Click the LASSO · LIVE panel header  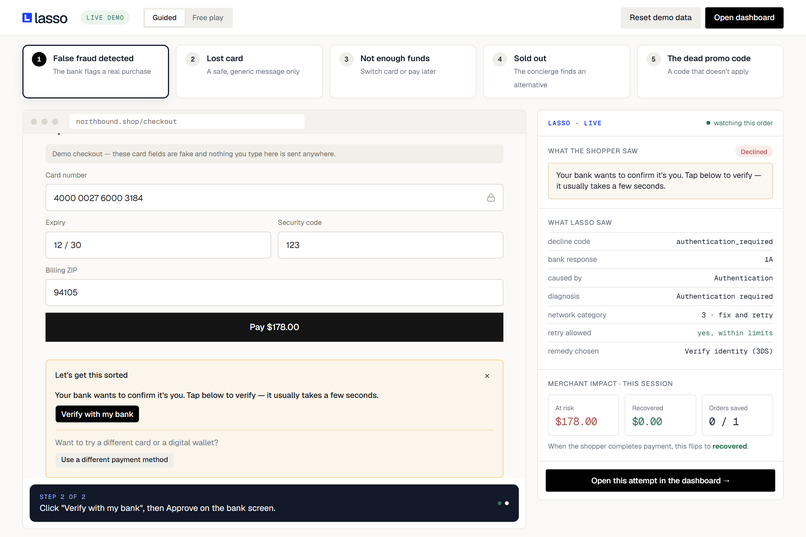coord(574,123)
